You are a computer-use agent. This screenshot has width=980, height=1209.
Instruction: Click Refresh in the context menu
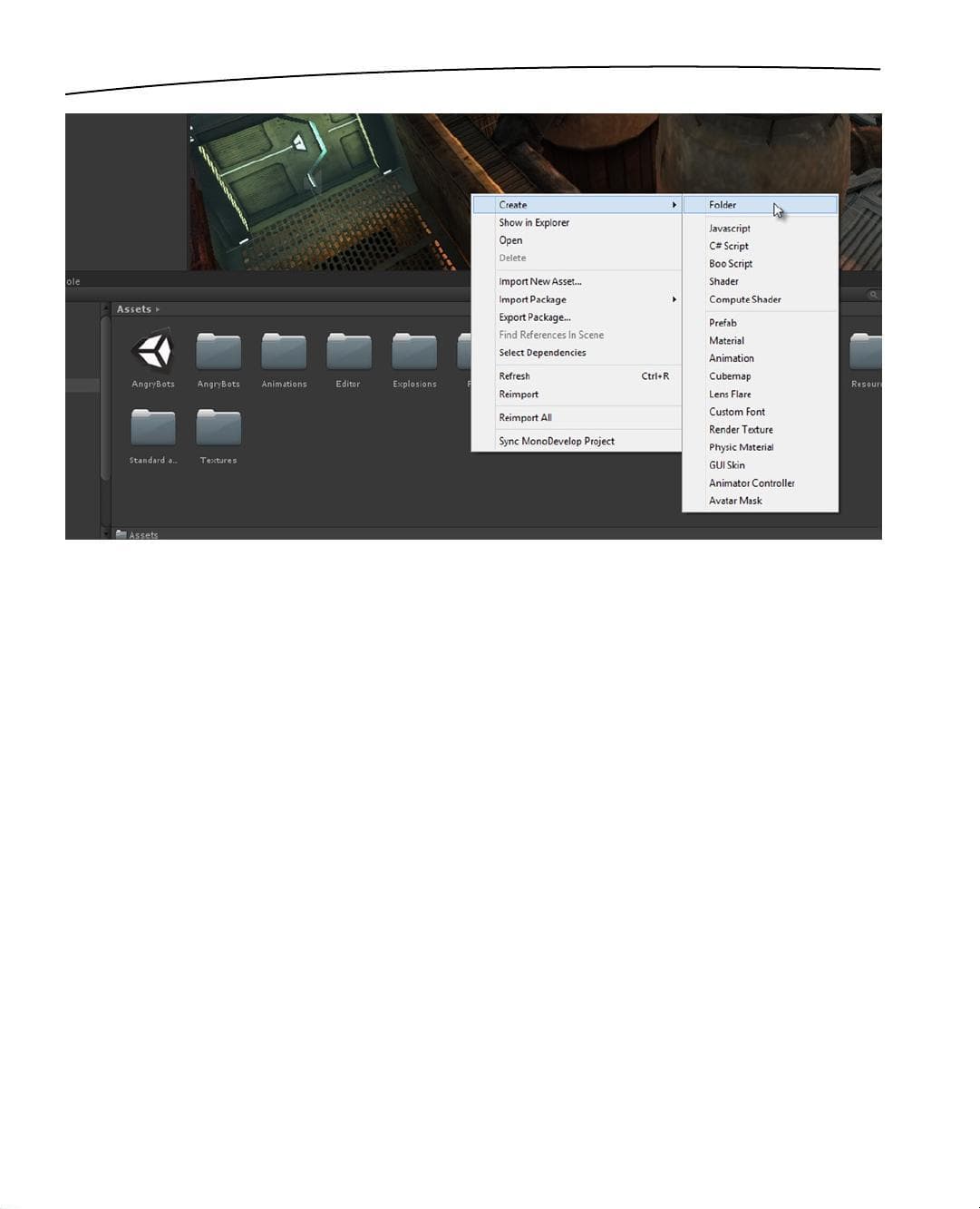pos(577,376)
